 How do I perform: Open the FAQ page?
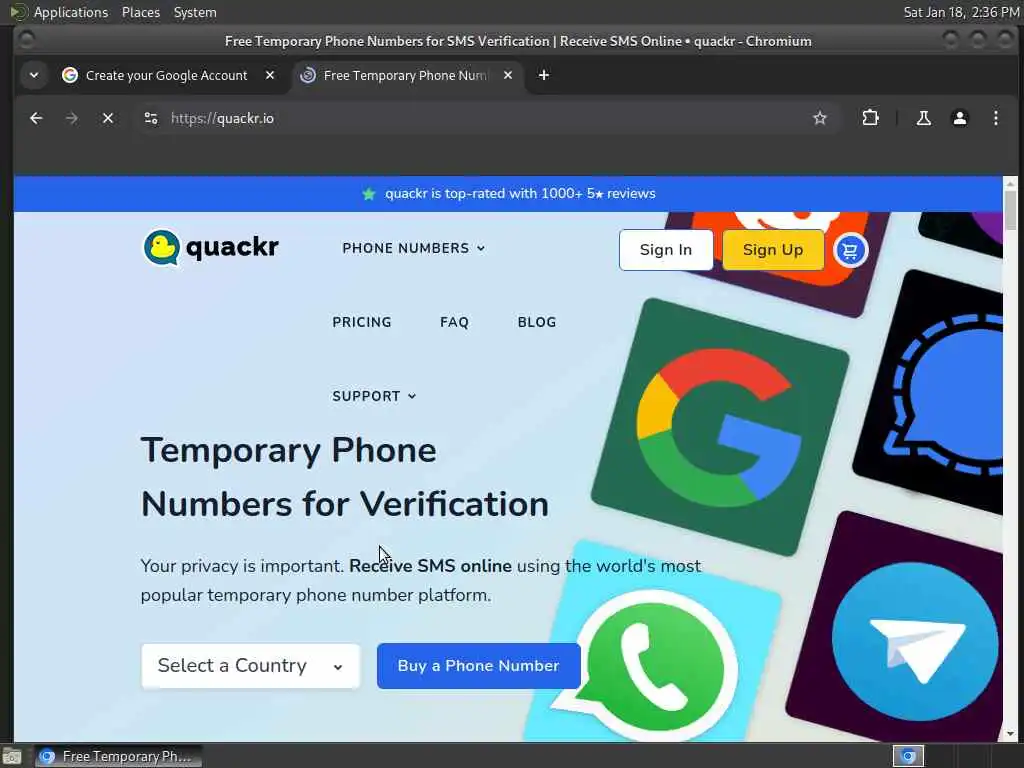[454, 322]
